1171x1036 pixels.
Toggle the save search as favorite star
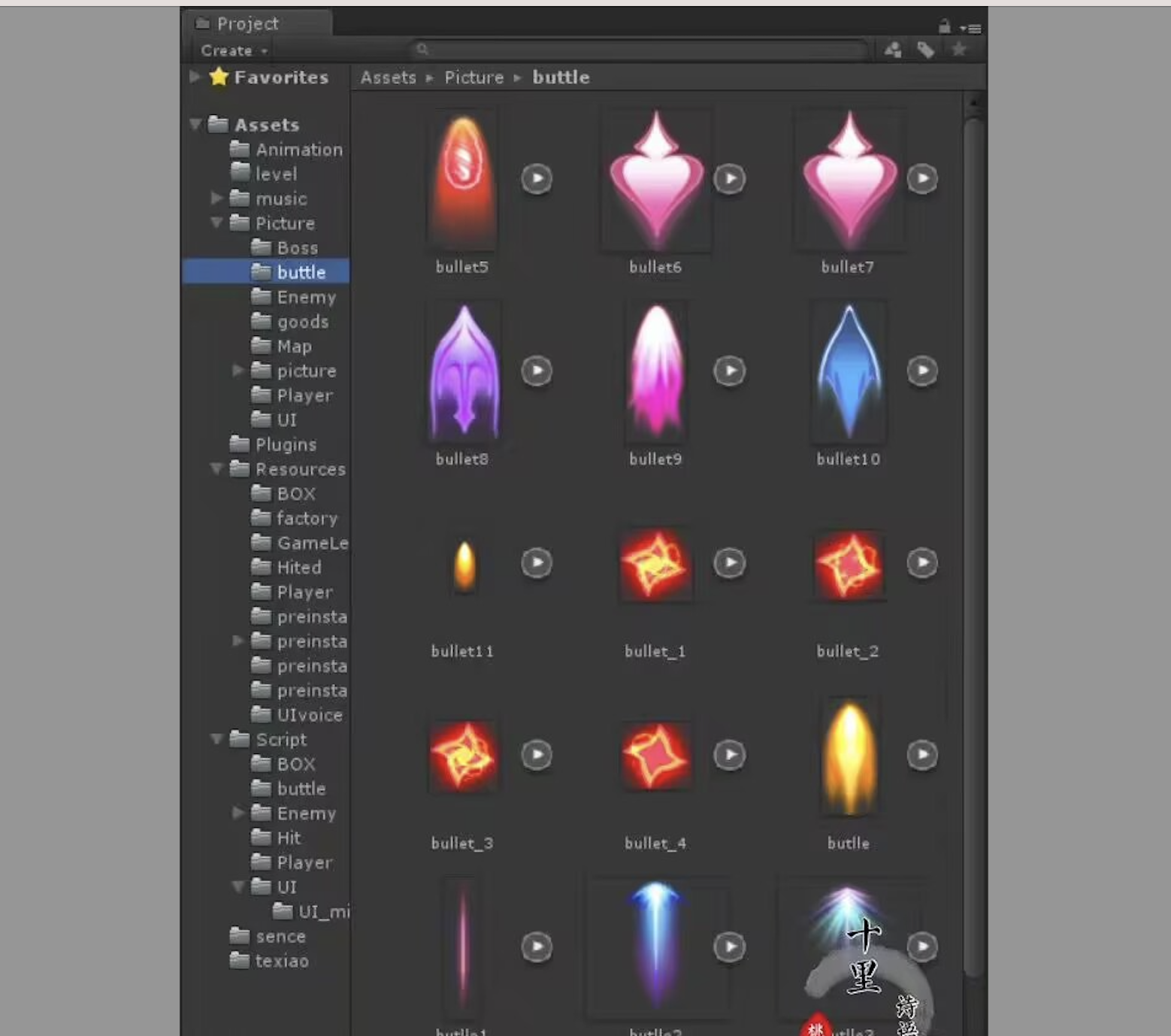[x=958, y=50]
